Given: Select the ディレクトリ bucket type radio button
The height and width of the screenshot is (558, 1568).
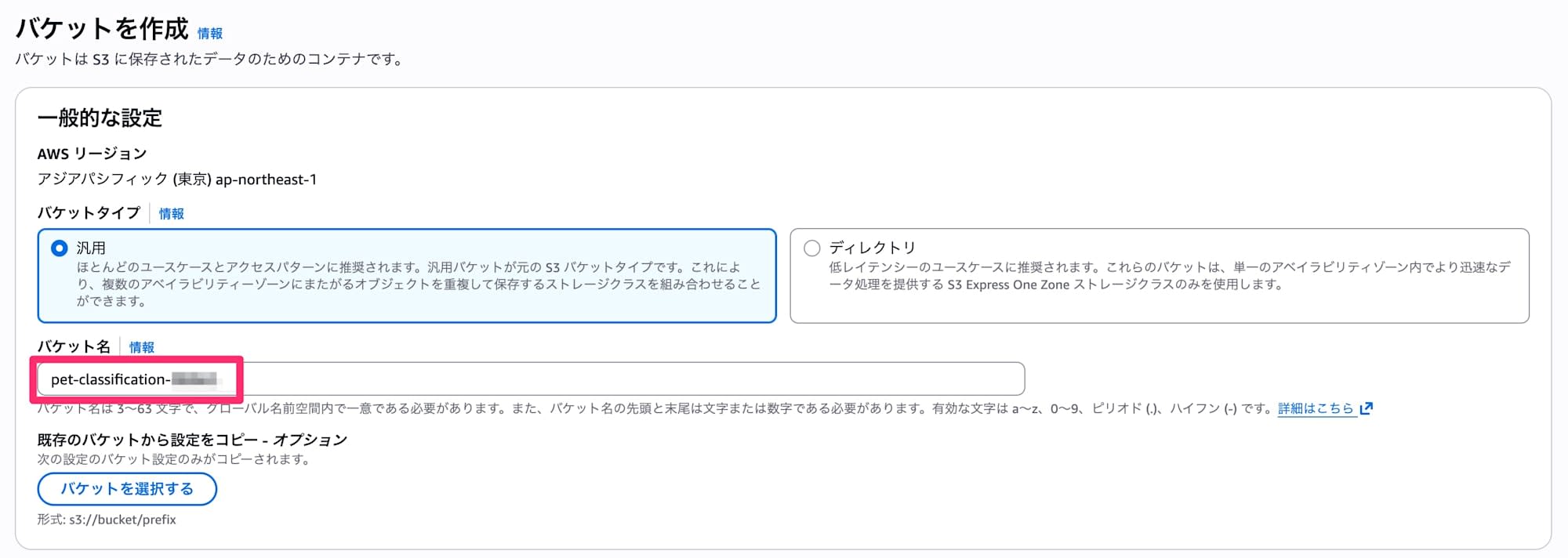Looking at the screenshot, I should point(812,248).
